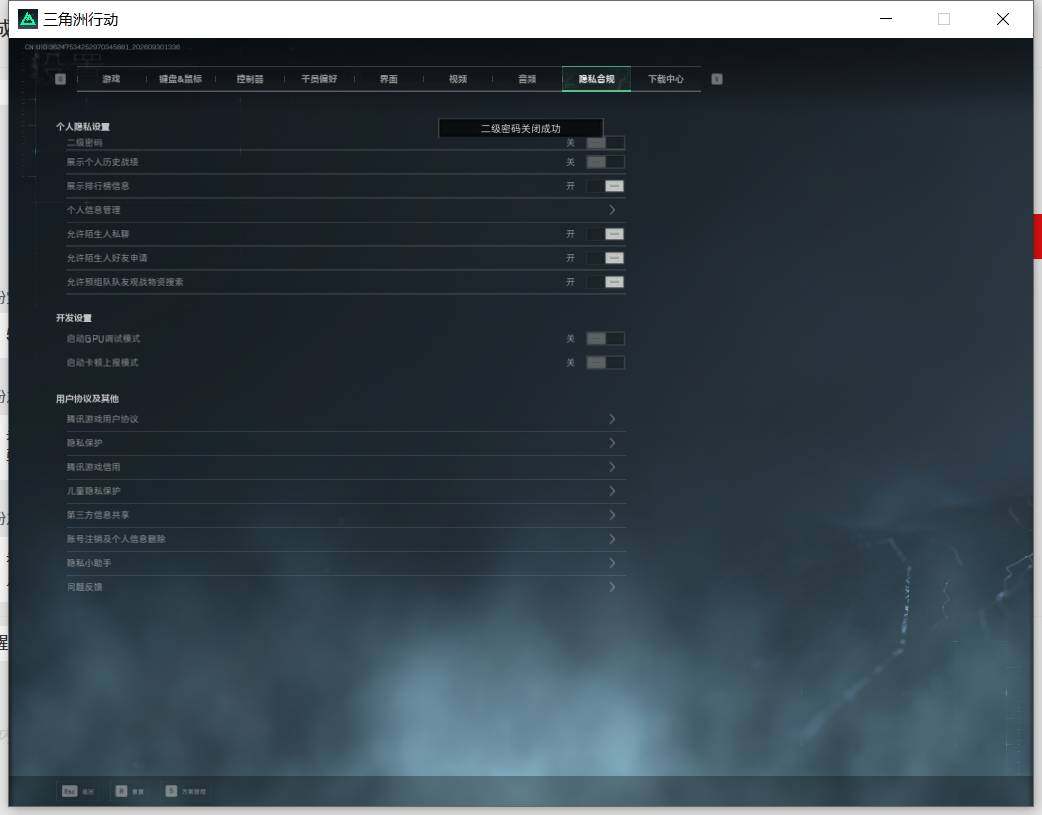The image size is (1042, 815).
Task: Open the 隐私小助手 entry
Action: (346, 563)
